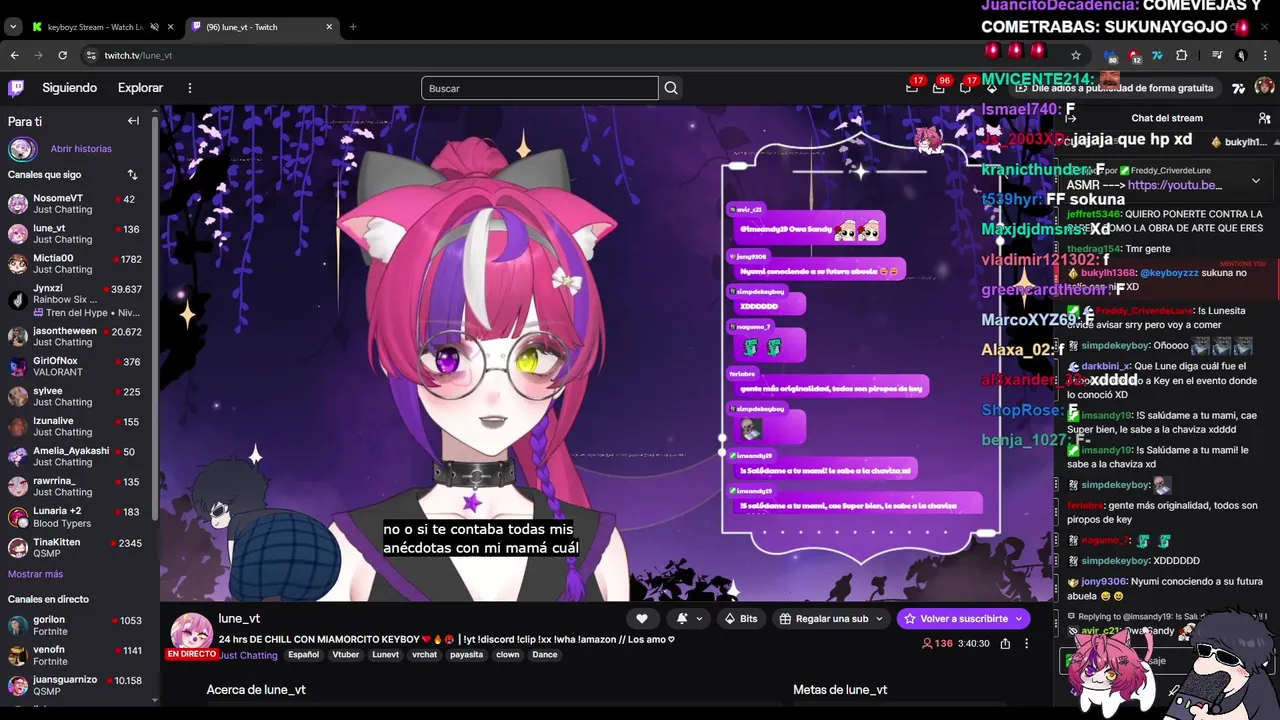Open the Just Chatting category link
Viewport: 1280px width, 720px height.
[248, 656]
